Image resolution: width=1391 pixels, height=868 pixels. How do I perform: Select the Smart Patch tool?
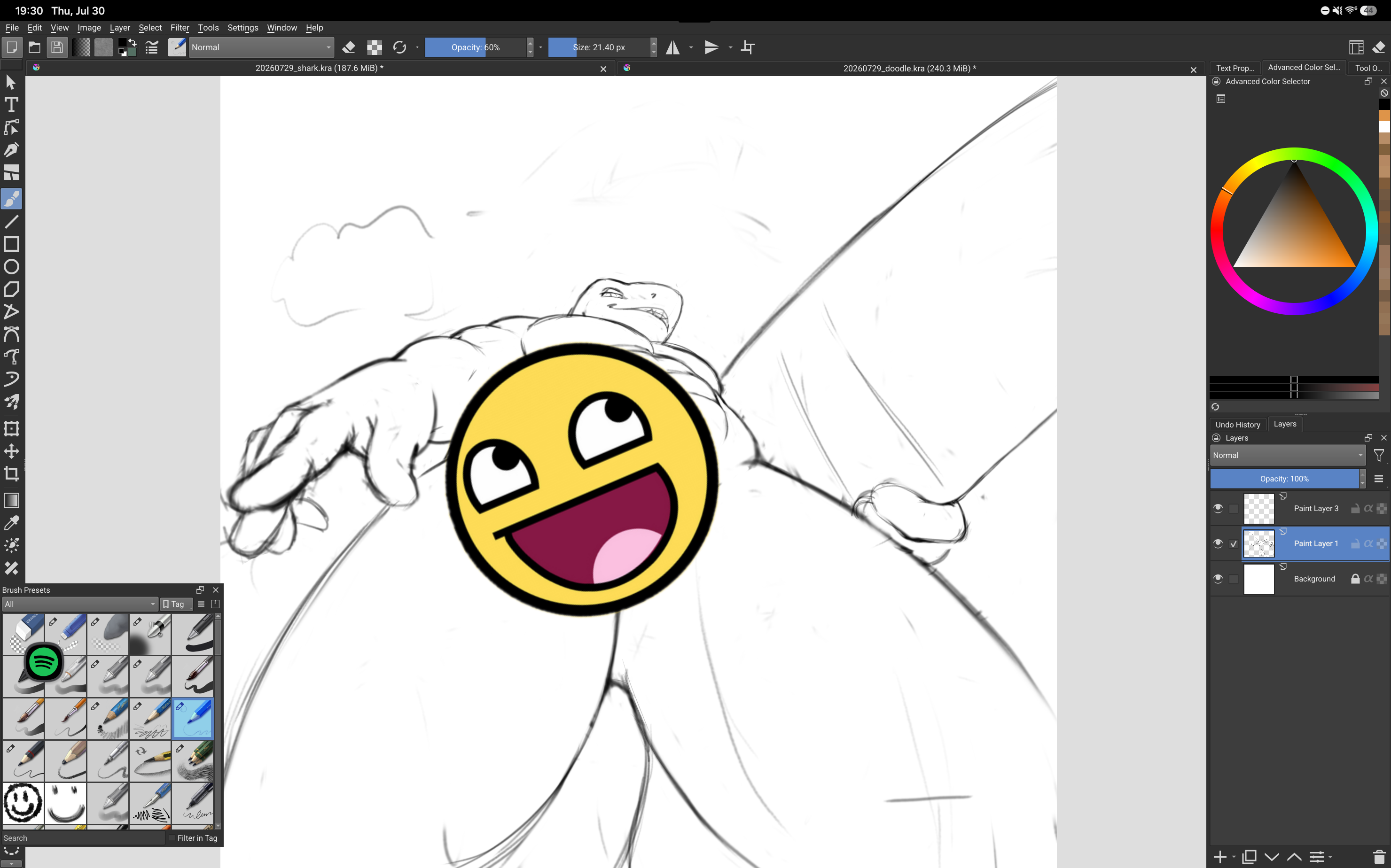(11, 568)
